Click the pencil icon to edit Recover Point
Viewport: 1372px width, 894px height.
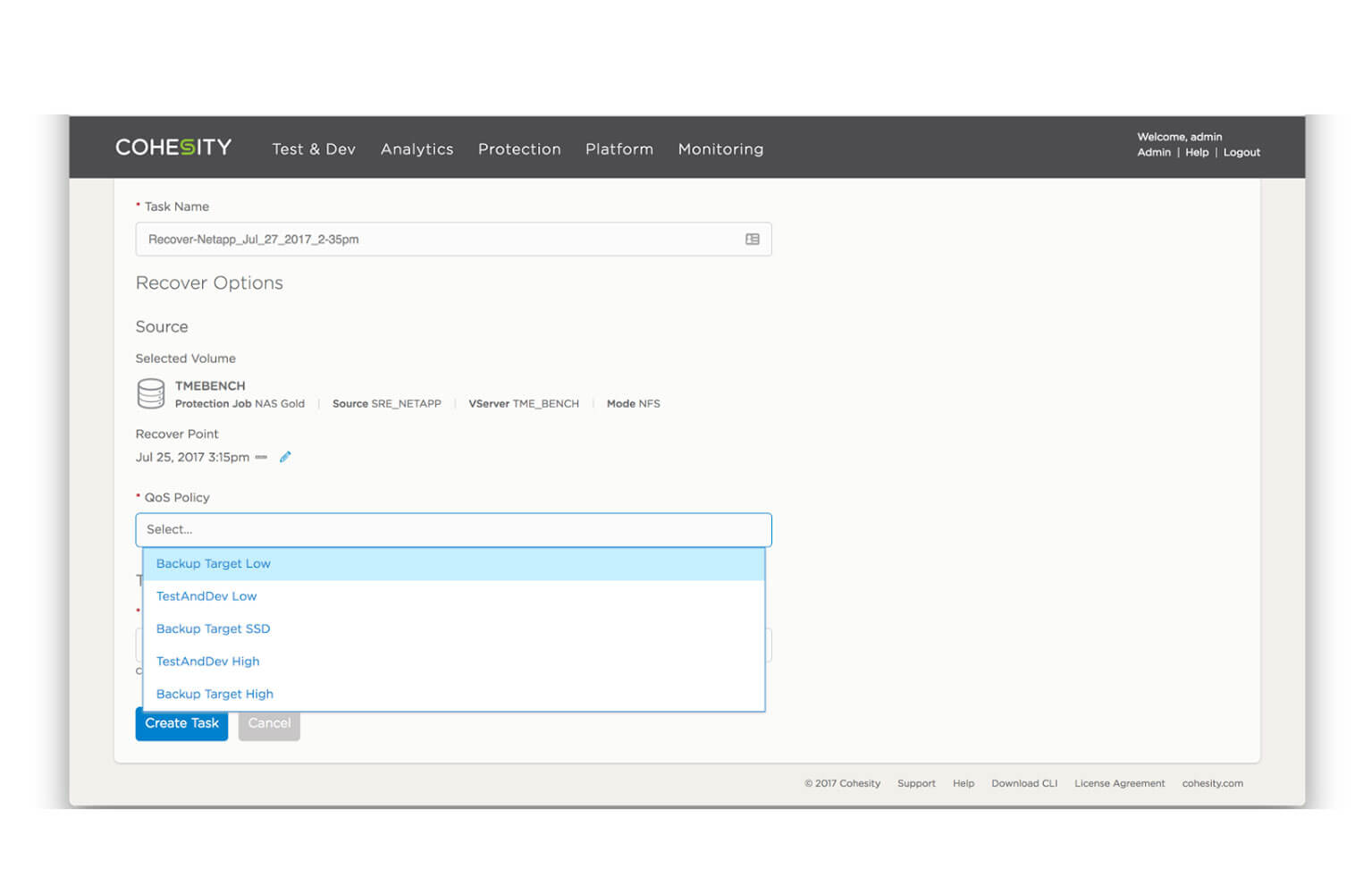point(285,457)
